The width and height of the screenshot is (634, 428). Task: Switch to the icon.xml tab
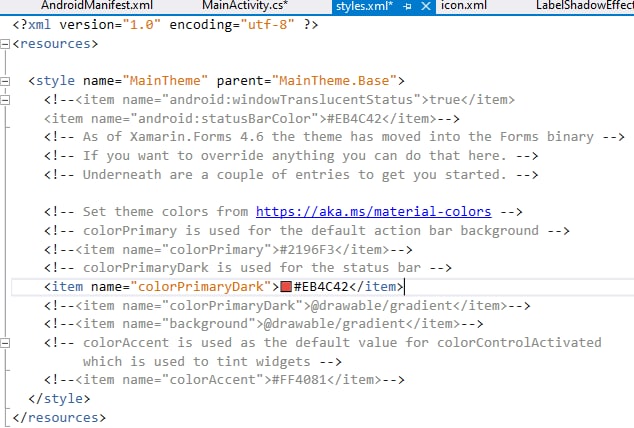(464, 6)
